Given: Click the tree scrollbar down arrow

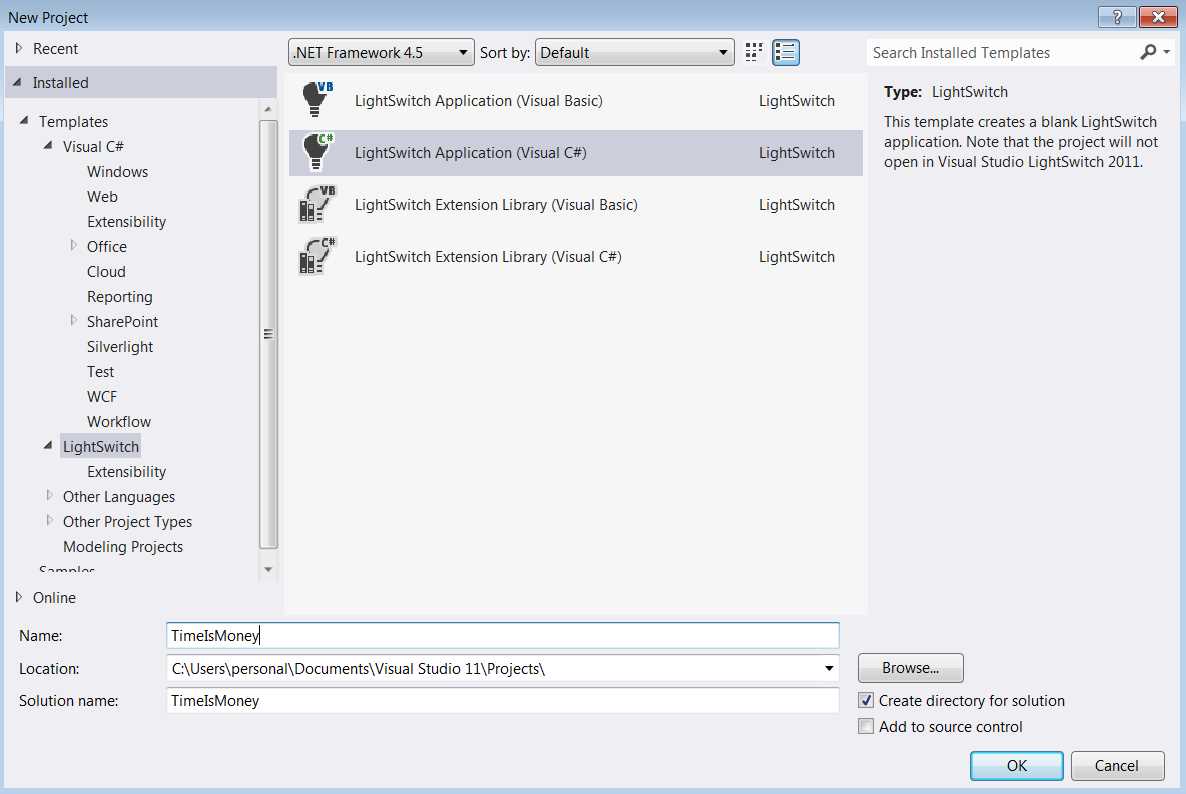Looking at the screenshot, I should [x=268, y=569].
